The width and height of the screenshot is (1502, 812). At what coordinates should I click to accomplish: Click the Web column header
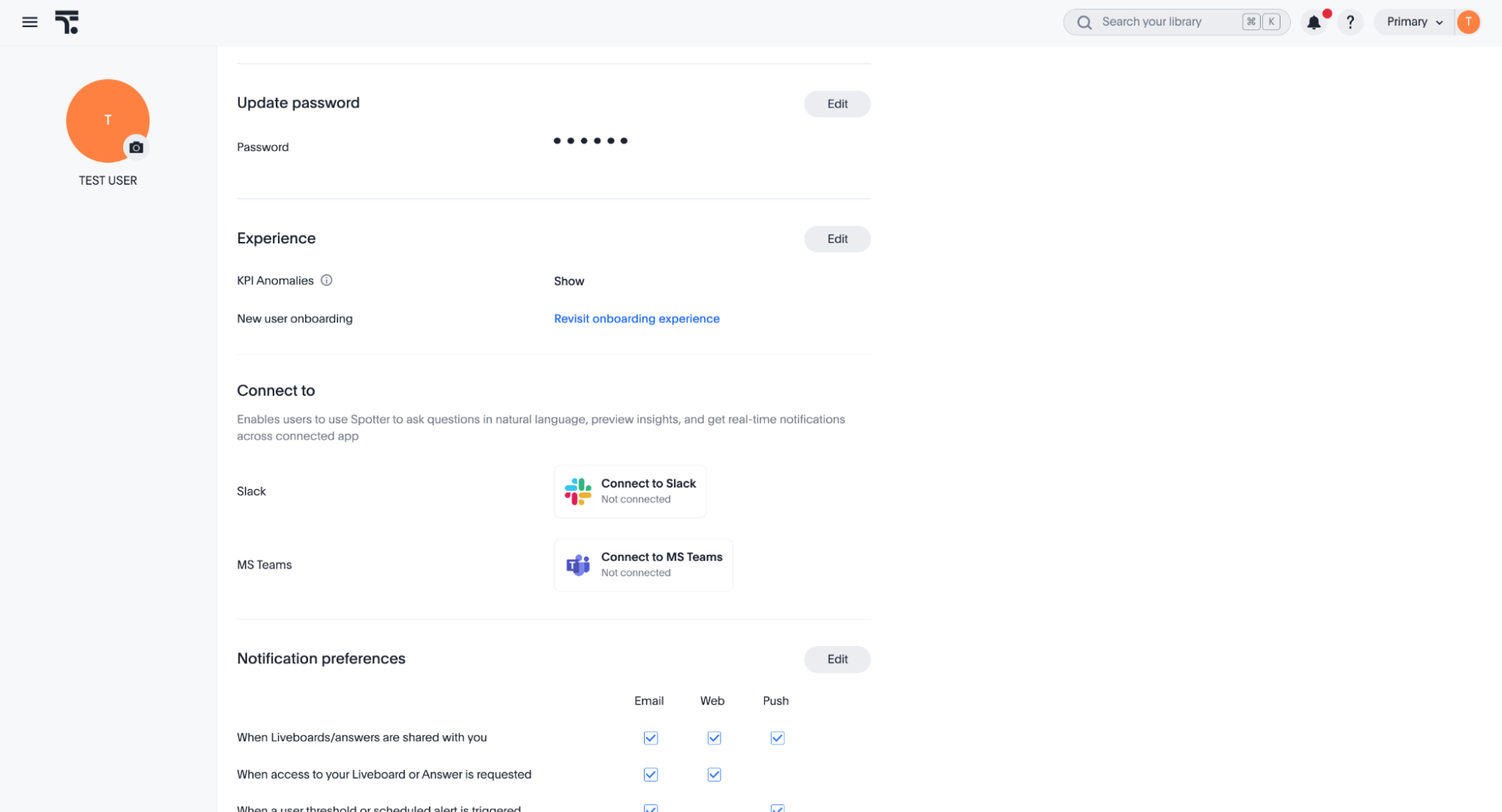tap(712, 701)
